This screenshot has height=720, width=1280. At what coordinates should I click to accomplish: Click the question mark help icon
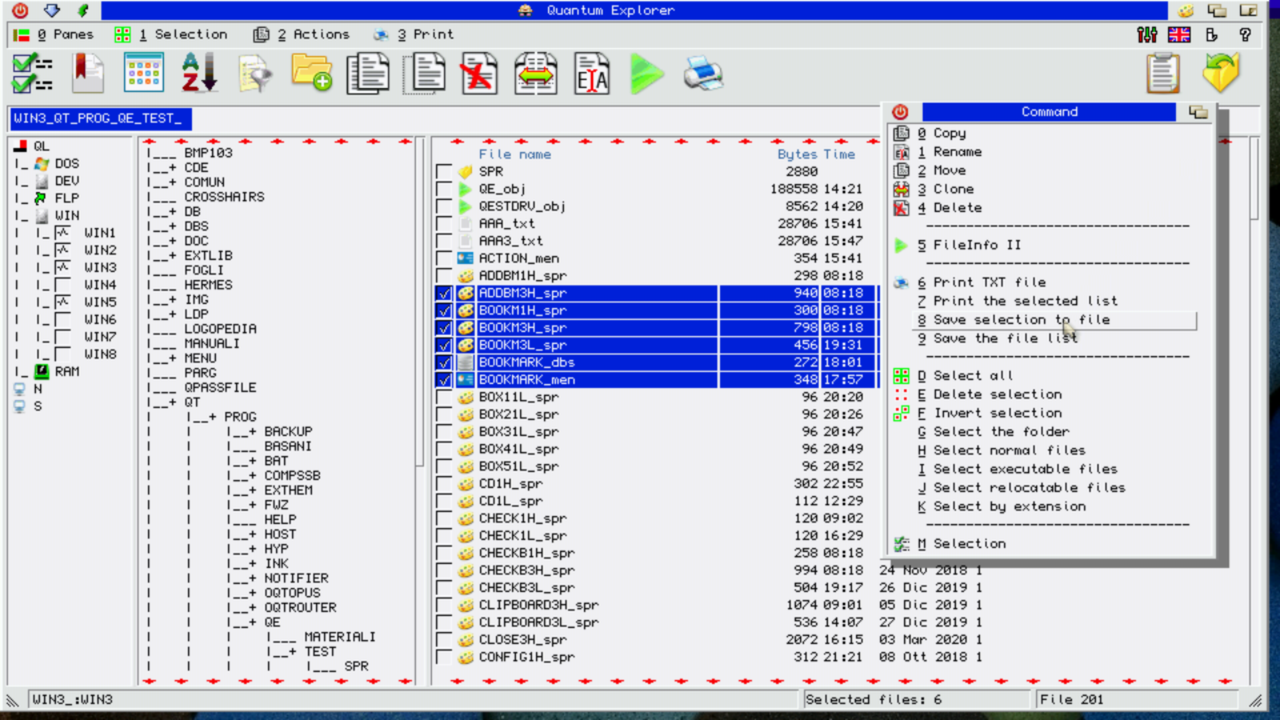(x=1245, y=34)
